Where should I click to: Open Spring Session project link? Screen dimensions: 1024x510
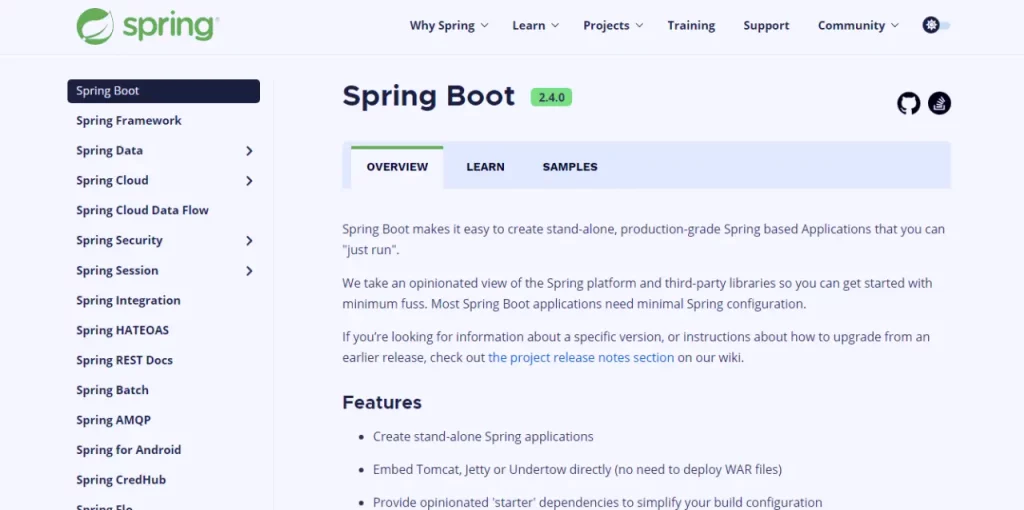[117, 271]
